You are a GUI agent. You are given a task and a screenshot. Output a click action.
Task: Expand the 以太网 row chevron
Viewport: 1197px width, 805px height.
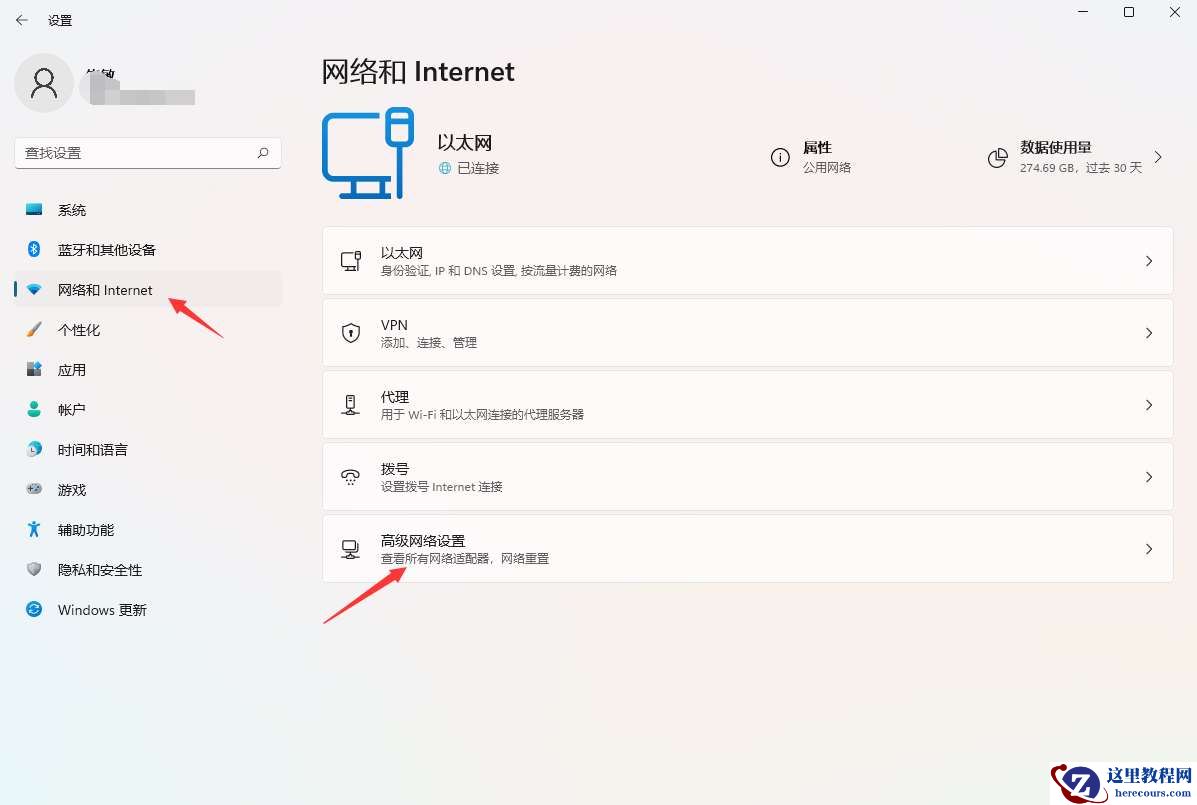coord(1148,261)
